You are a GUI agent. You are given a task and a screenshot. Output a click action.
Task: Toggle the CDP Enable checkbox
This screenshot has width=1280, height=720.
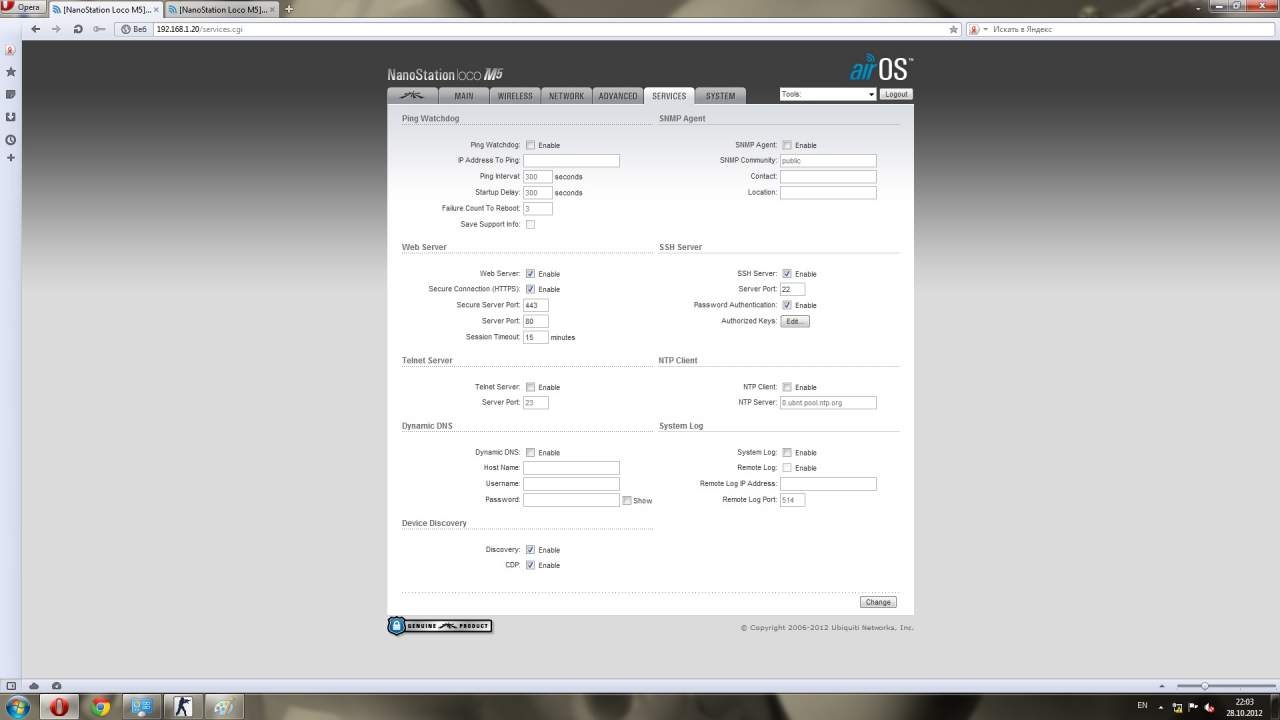tap(530, 565)
